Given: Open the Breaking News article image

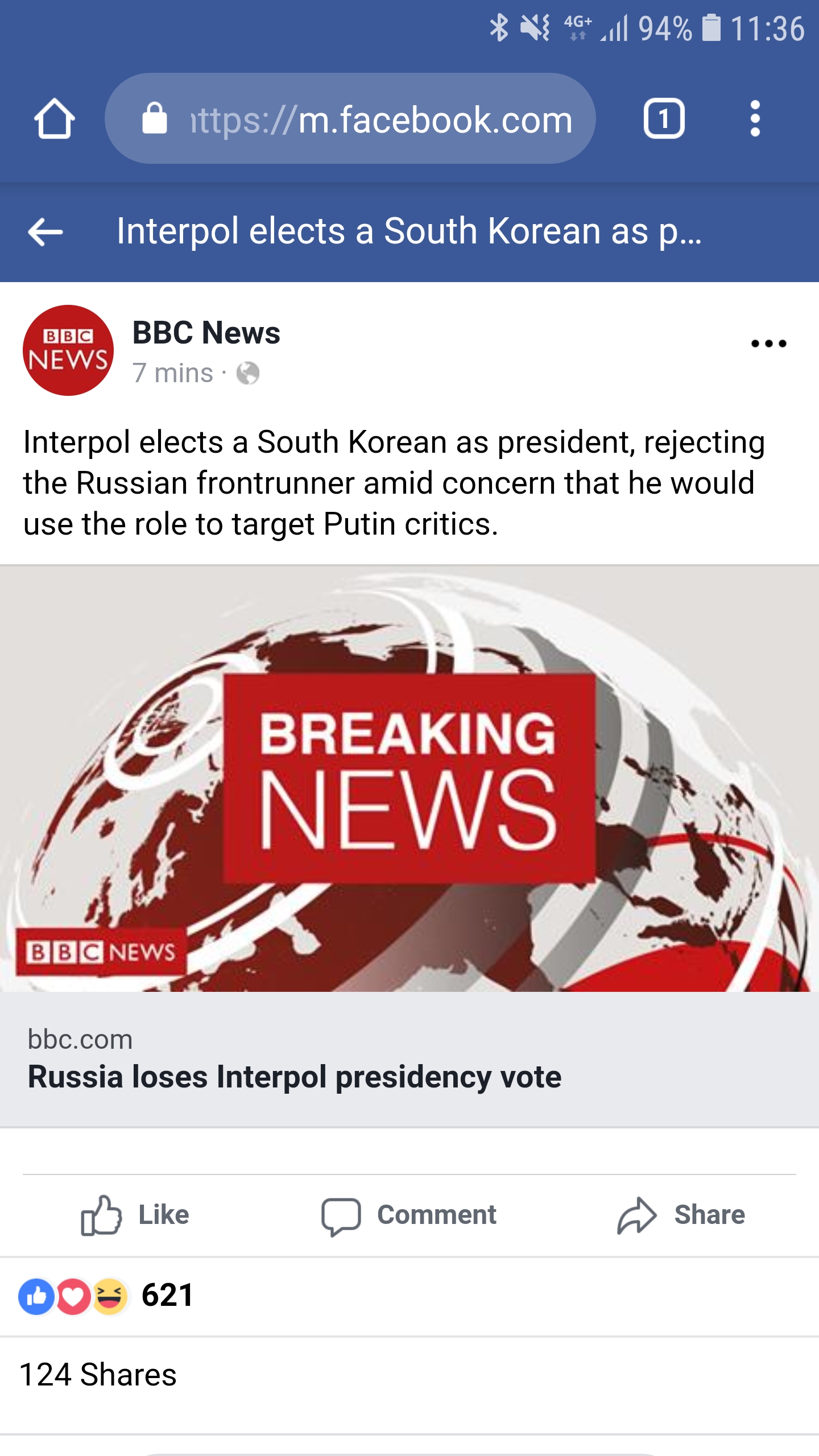Looking at the screenshot, I should tap(409, 779).
